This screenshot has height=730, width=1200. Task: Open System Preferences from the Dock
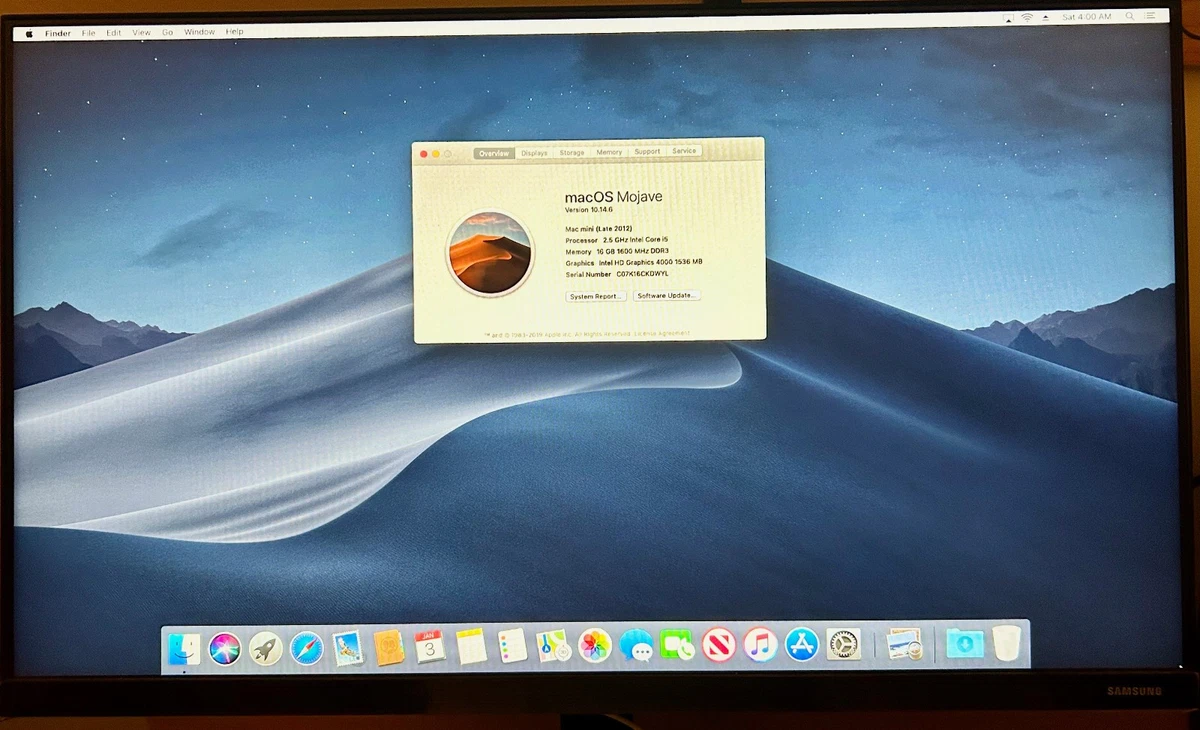pyautogui.click(x=844, y=646)
